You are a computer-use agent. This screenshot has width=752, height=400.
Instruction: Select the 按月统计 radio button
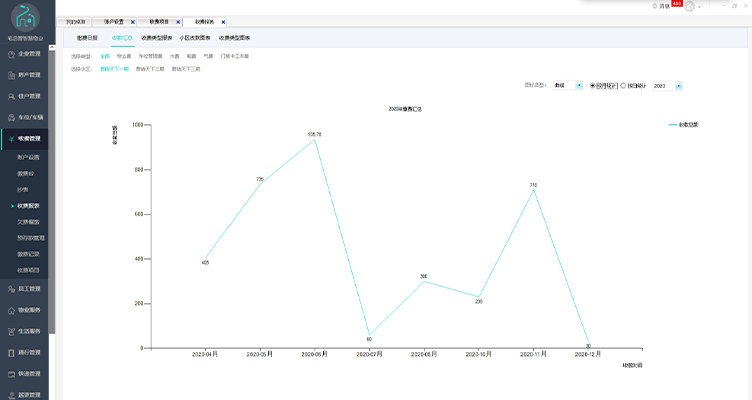594,86
